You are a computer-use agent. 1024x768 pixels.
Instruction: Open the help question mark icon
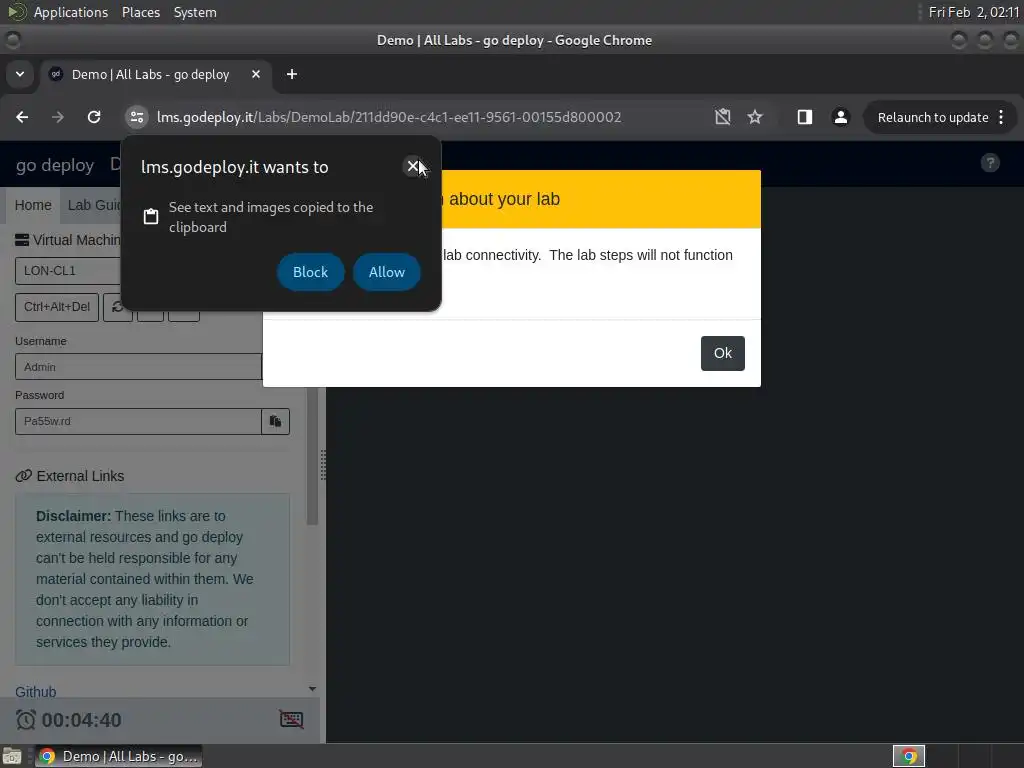[x=990, y=163]
